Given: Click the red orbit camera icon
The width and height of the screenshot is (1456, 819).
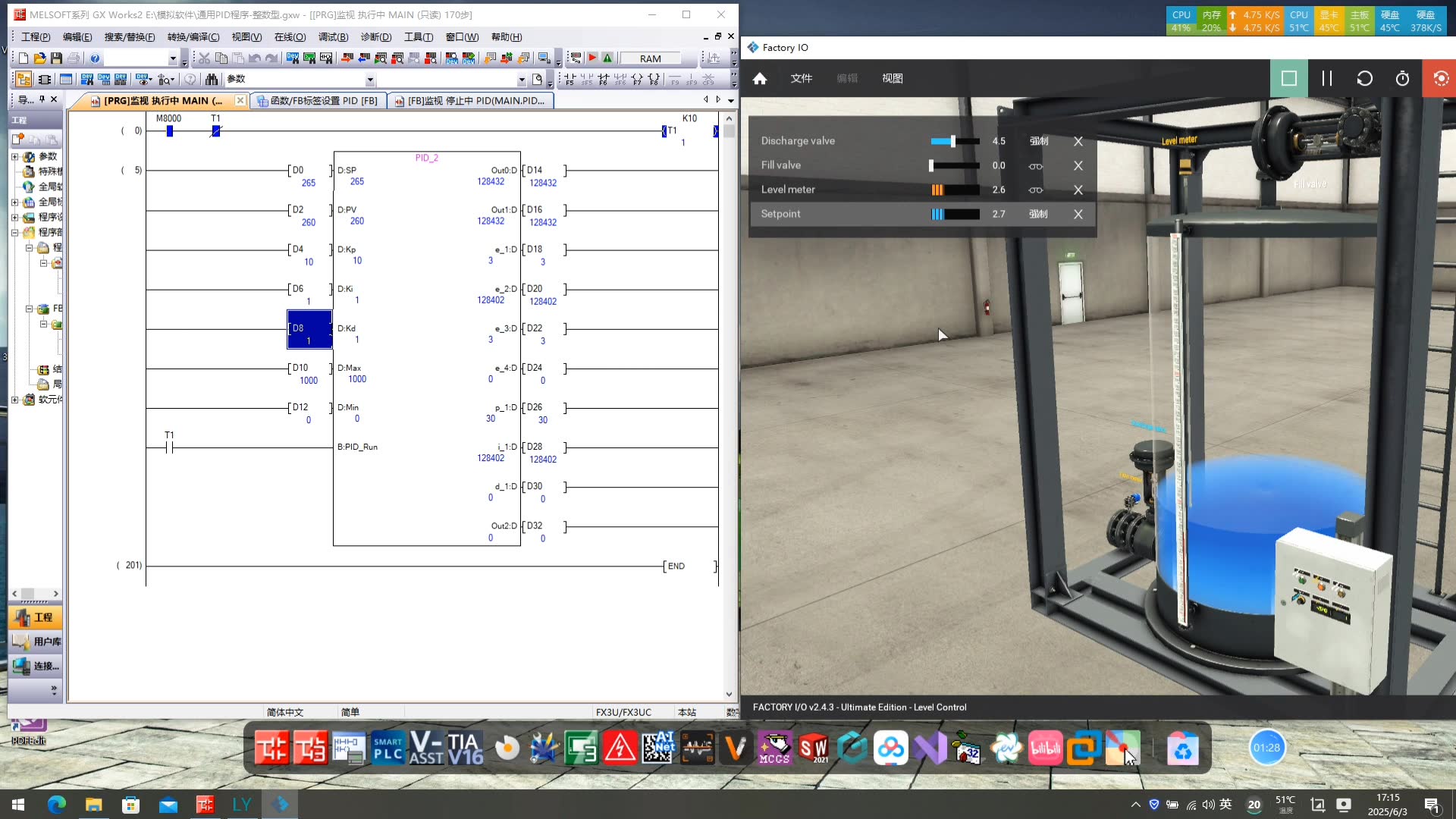Looking at the screenshot, I should (1440, 78).
